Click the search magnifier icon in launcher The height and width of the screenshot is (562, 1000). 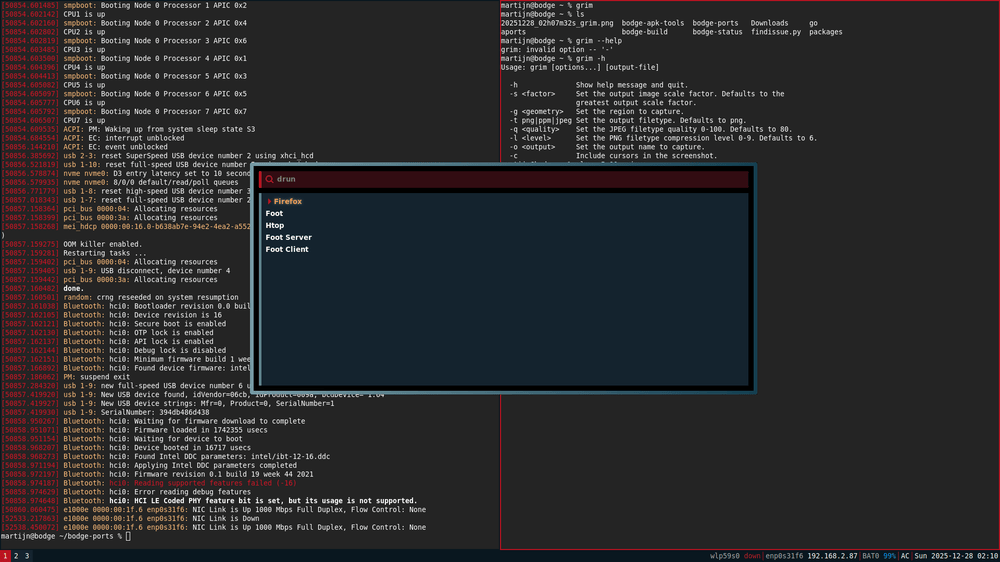pos(268,179)
